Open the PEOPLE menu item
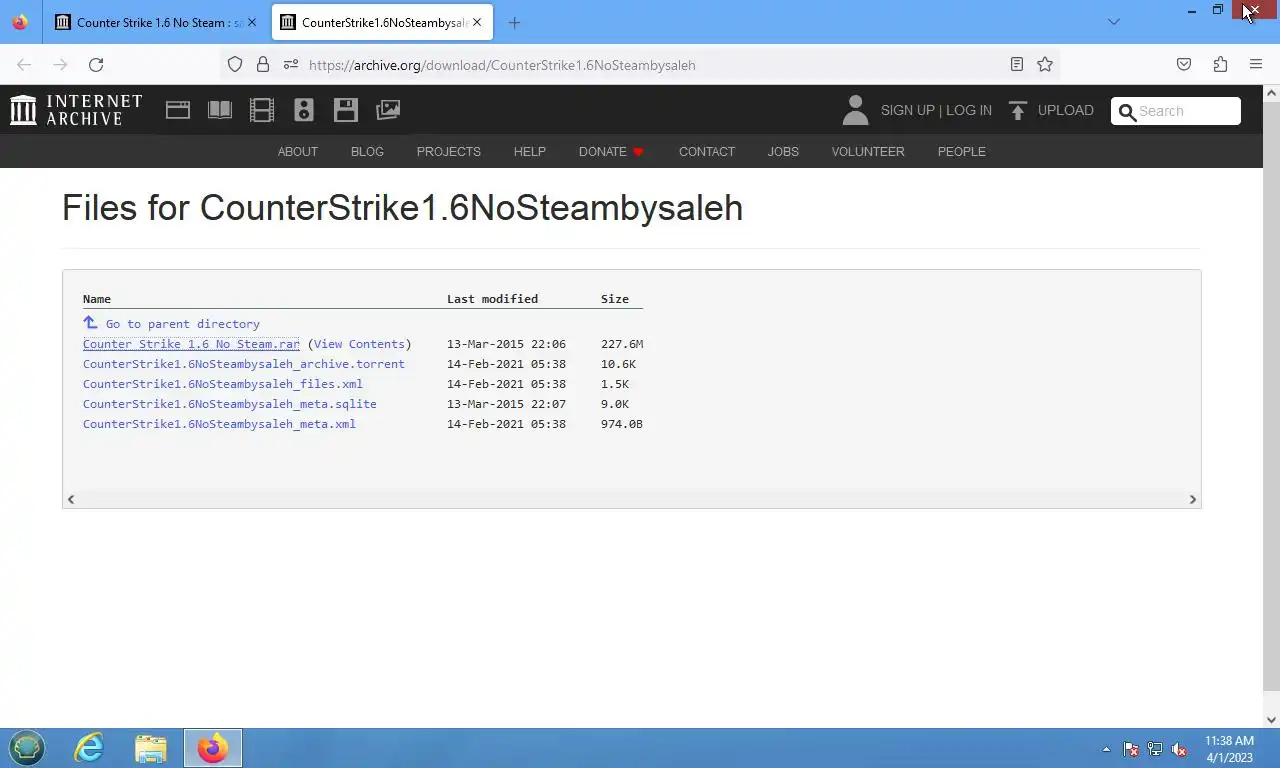Viewport: 1280px width, 768px height. pyautogui.click(x=962, y=152)
